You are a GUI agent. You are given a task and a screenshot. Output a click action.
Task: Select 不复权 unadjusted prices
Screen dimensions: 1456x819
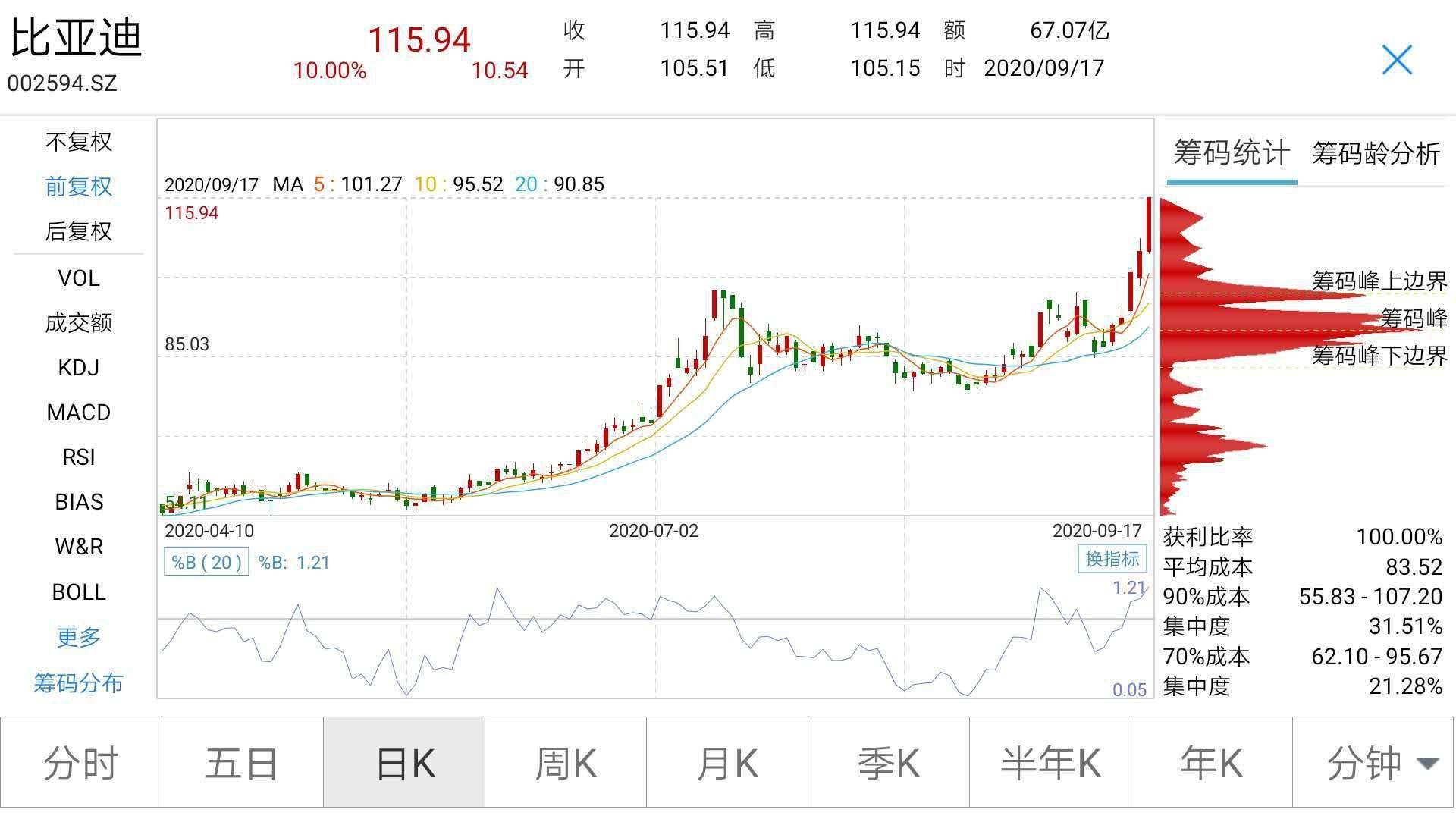(x=78, y=142)
